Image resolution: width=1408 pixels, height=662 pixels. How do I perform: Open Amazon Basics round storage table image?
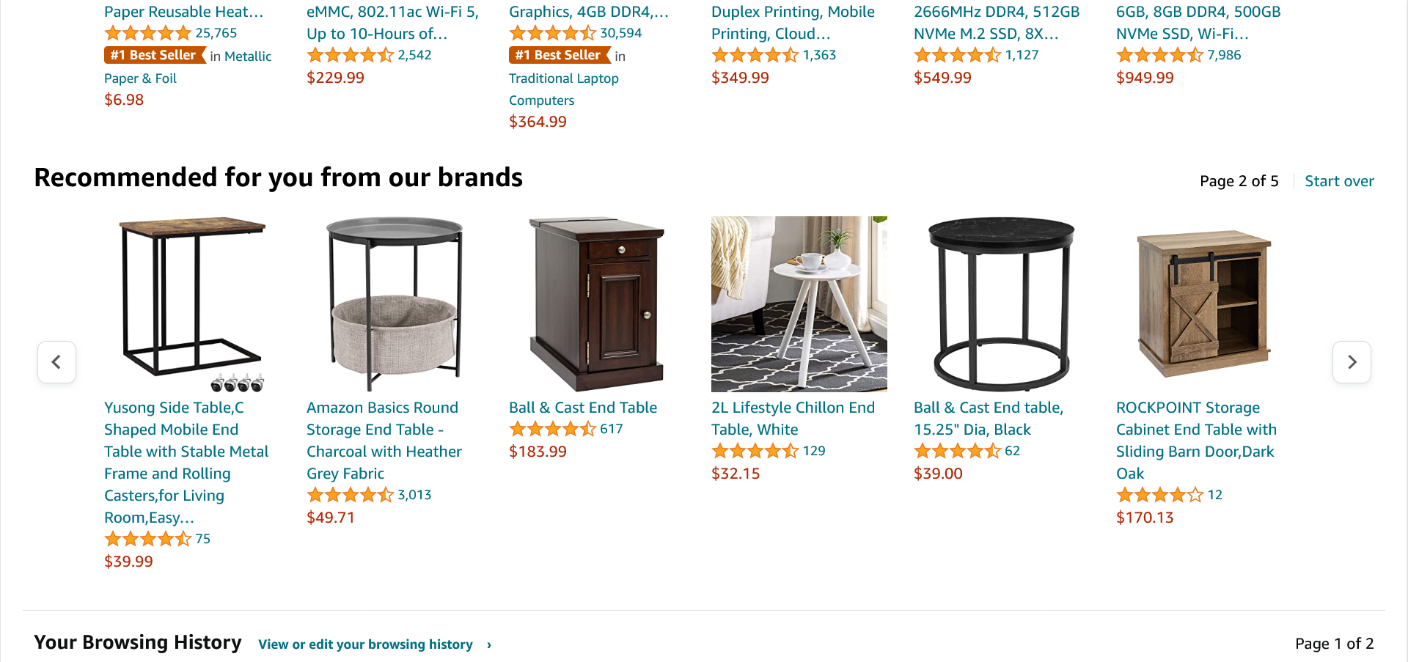click(x=394, y=304)
